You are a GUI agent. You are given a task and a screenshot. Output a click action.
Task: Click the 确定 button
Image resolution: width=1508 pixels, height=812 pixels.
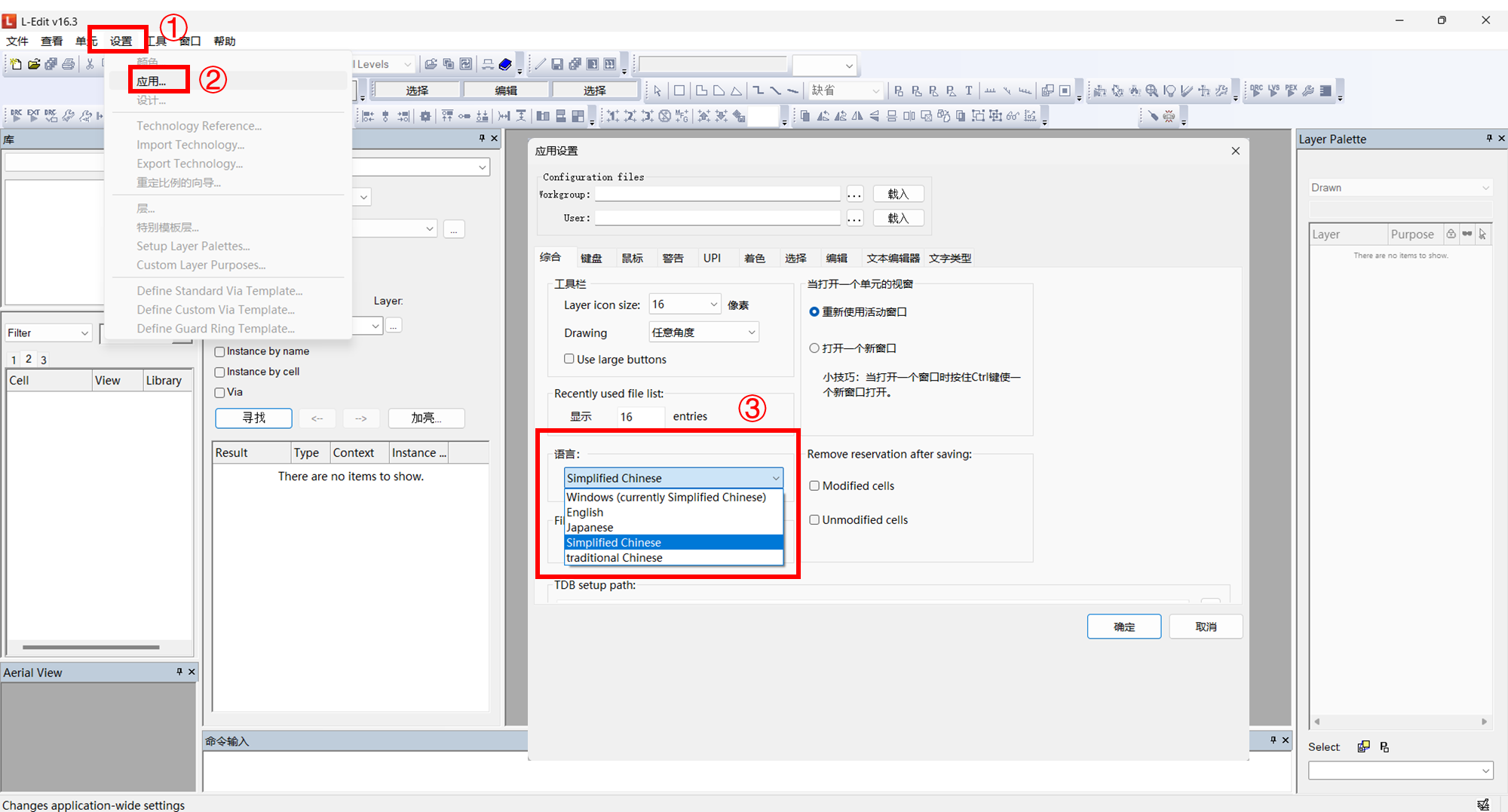(x=1123, y=627)
